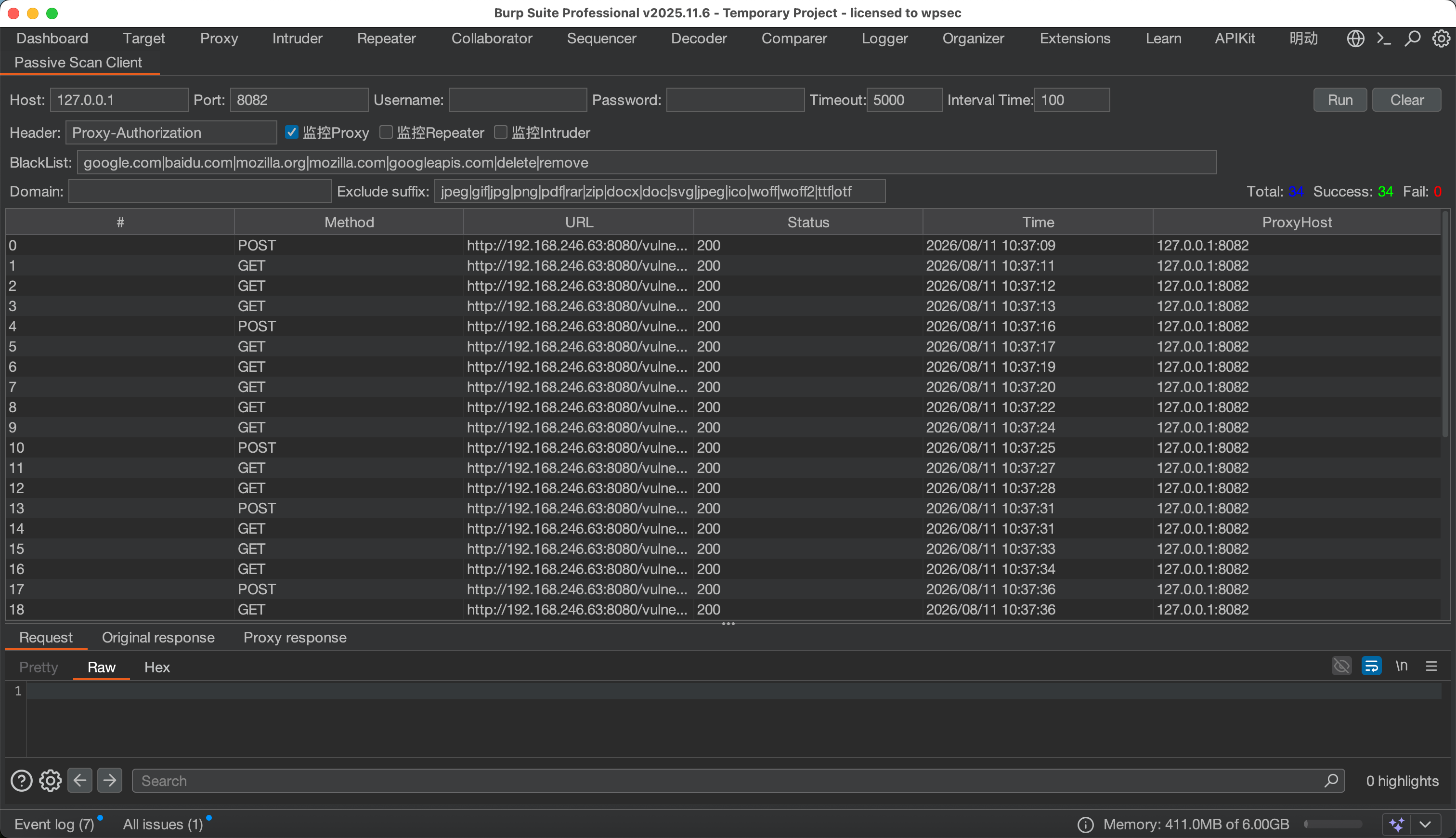Open the terminal prompt icon in the top bar
The width and height of the screenshot is (1456, 838).
pos(1383,39)
